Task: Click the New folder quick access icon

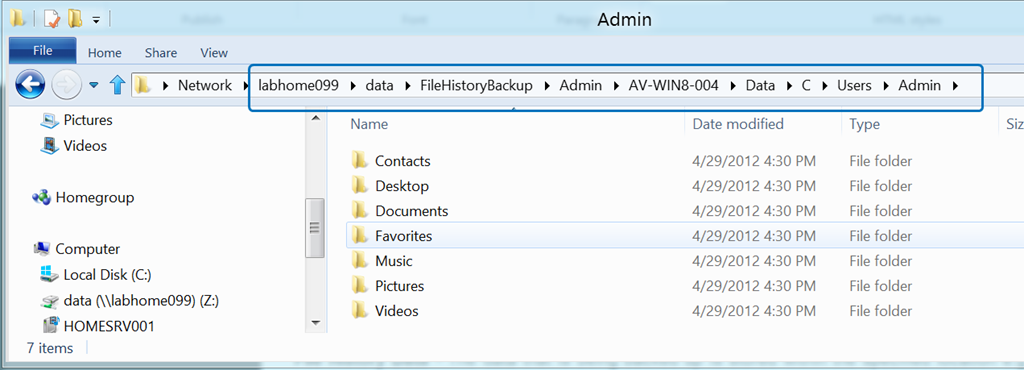Action: click(75, 18)
